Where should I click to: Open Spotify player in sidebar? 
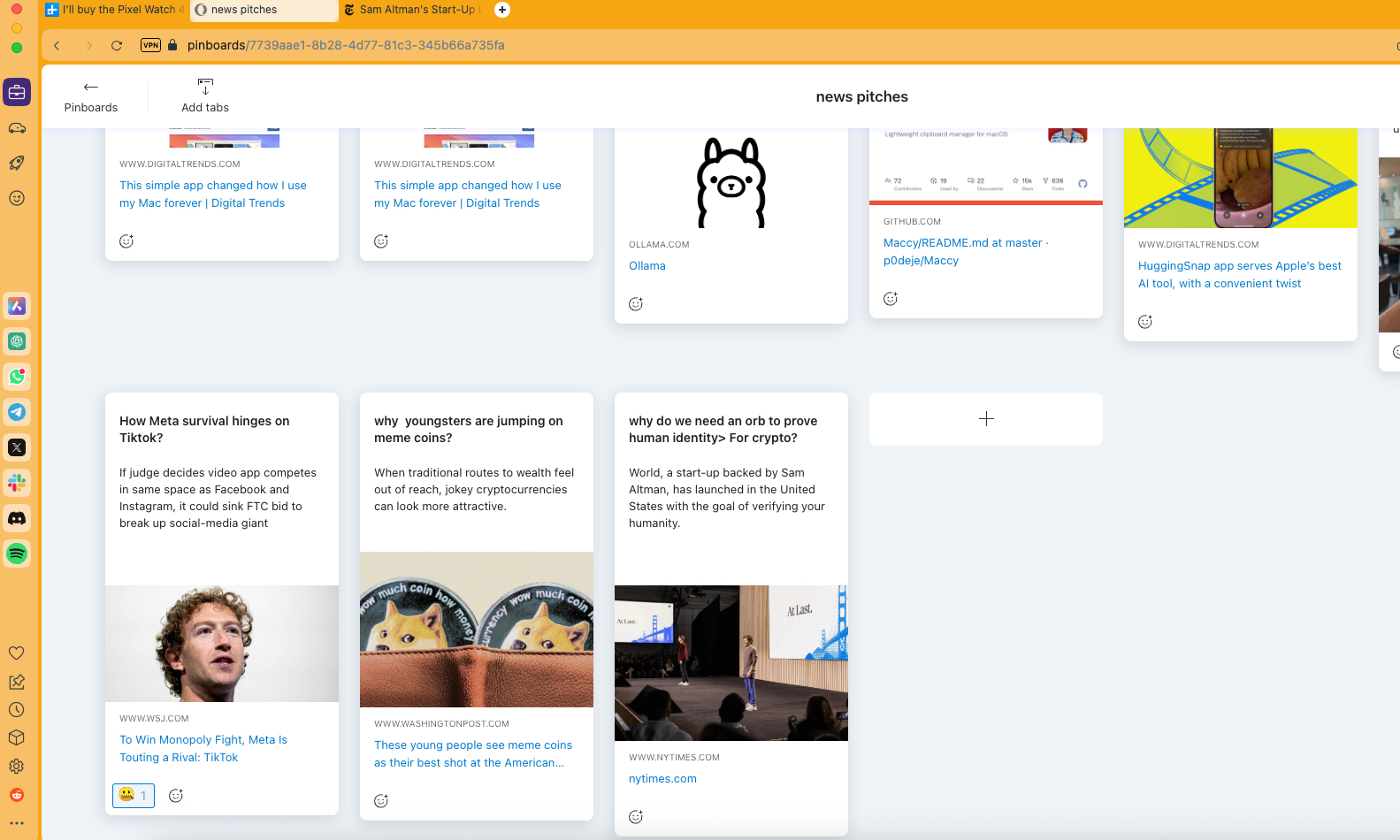click(17, 554)
